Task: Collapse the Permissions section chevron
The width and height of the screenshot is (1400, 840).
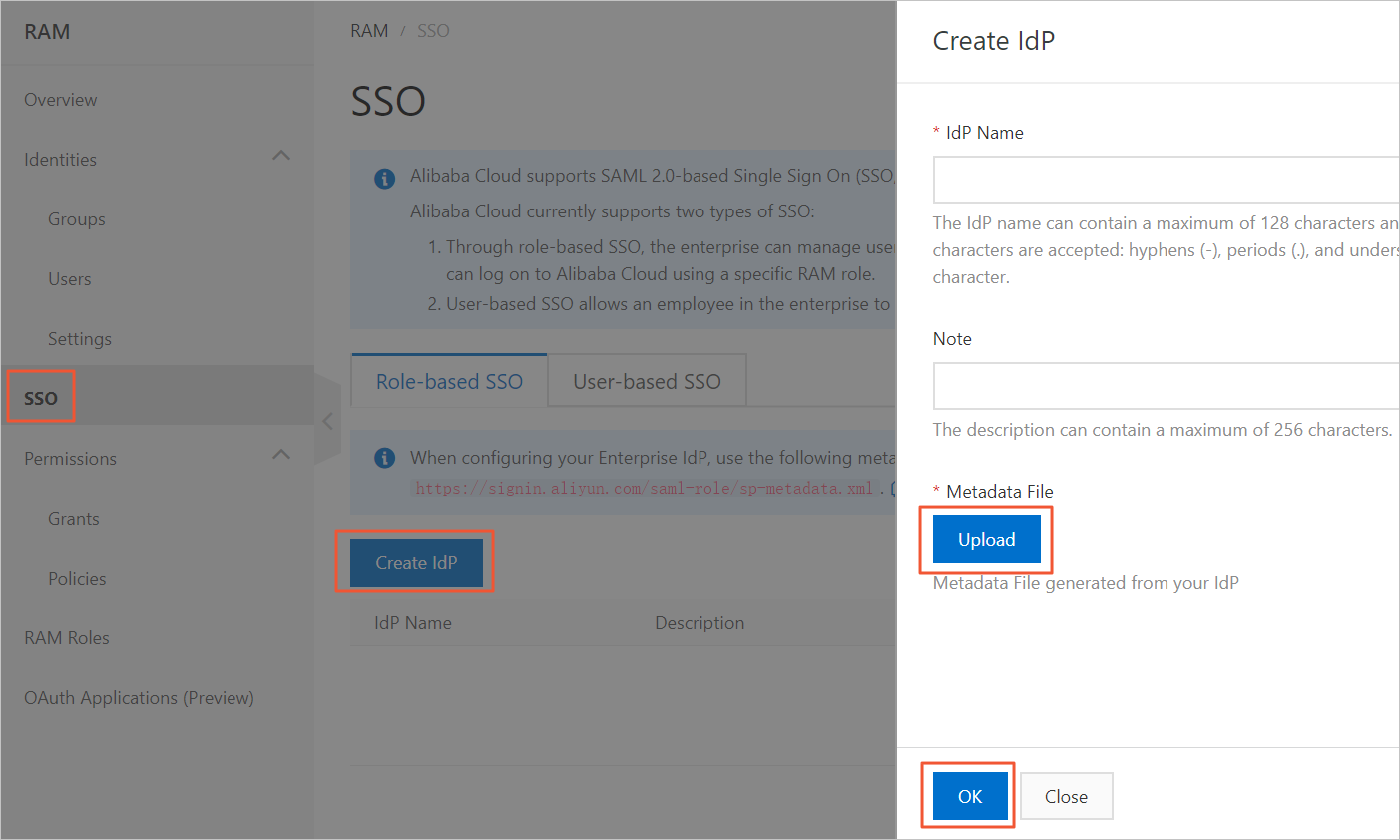Action: [281, 455]
